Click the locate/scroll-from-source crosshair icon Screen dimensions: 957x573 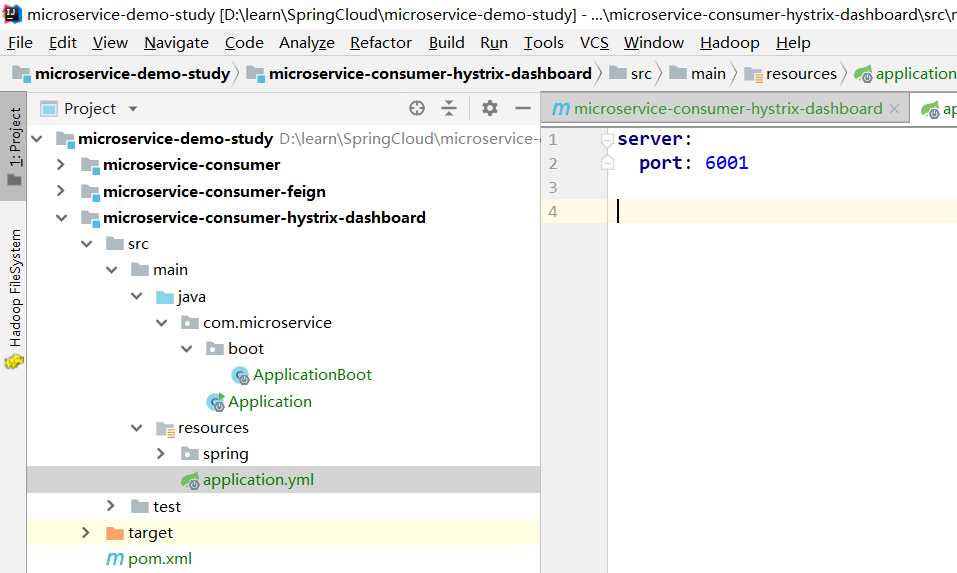pyautogui.click(x=417, y=109)
